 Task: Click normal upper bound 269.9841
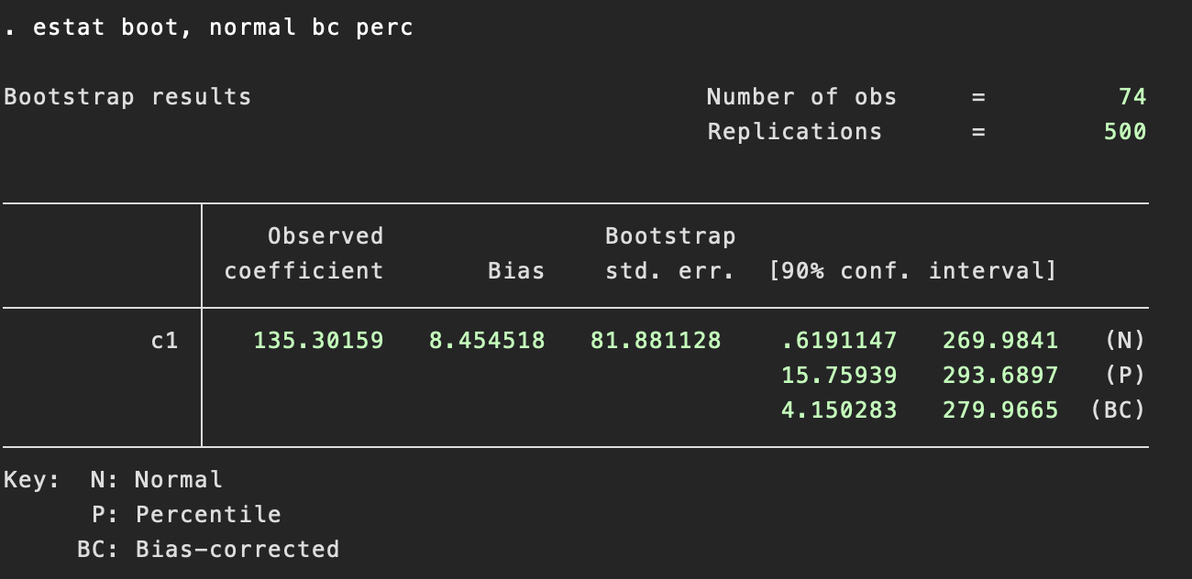pos(1000,340)
